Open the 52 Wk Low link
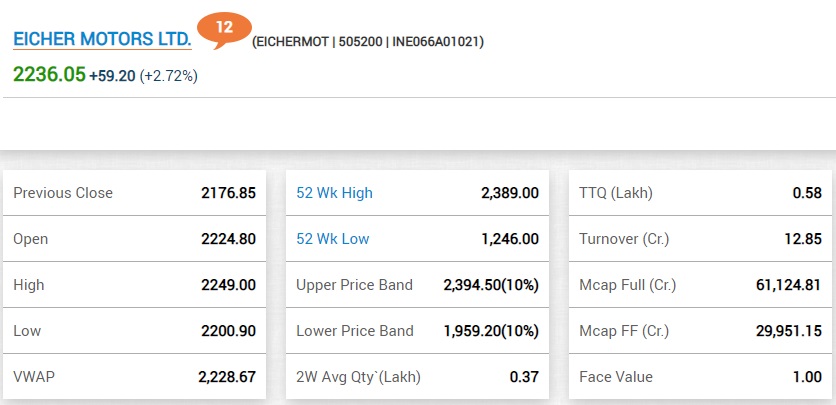 (x=332, y=239)
